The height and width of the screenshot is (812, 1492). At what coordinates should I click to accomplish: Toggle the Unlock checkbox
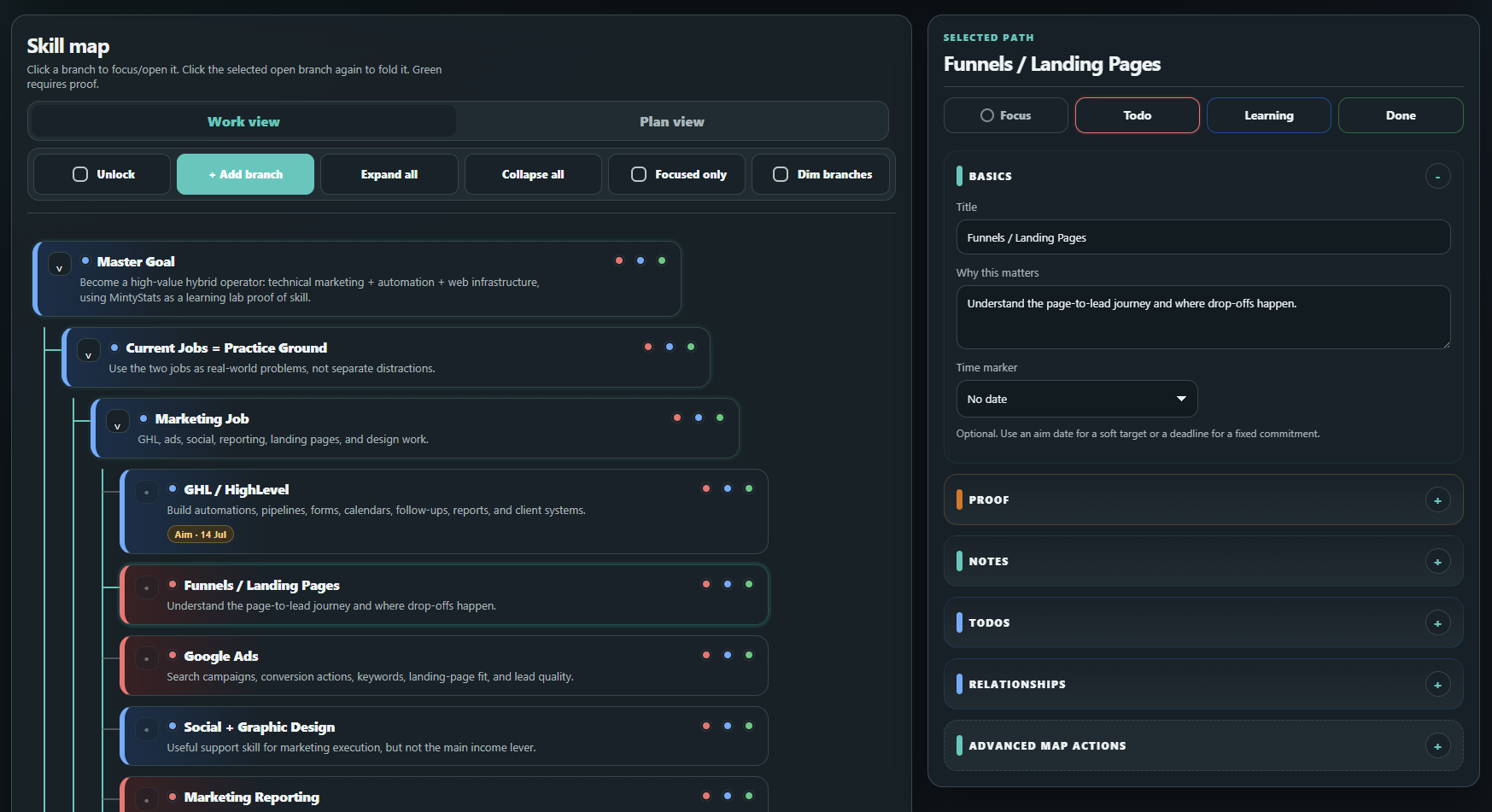tap(80, 174)
